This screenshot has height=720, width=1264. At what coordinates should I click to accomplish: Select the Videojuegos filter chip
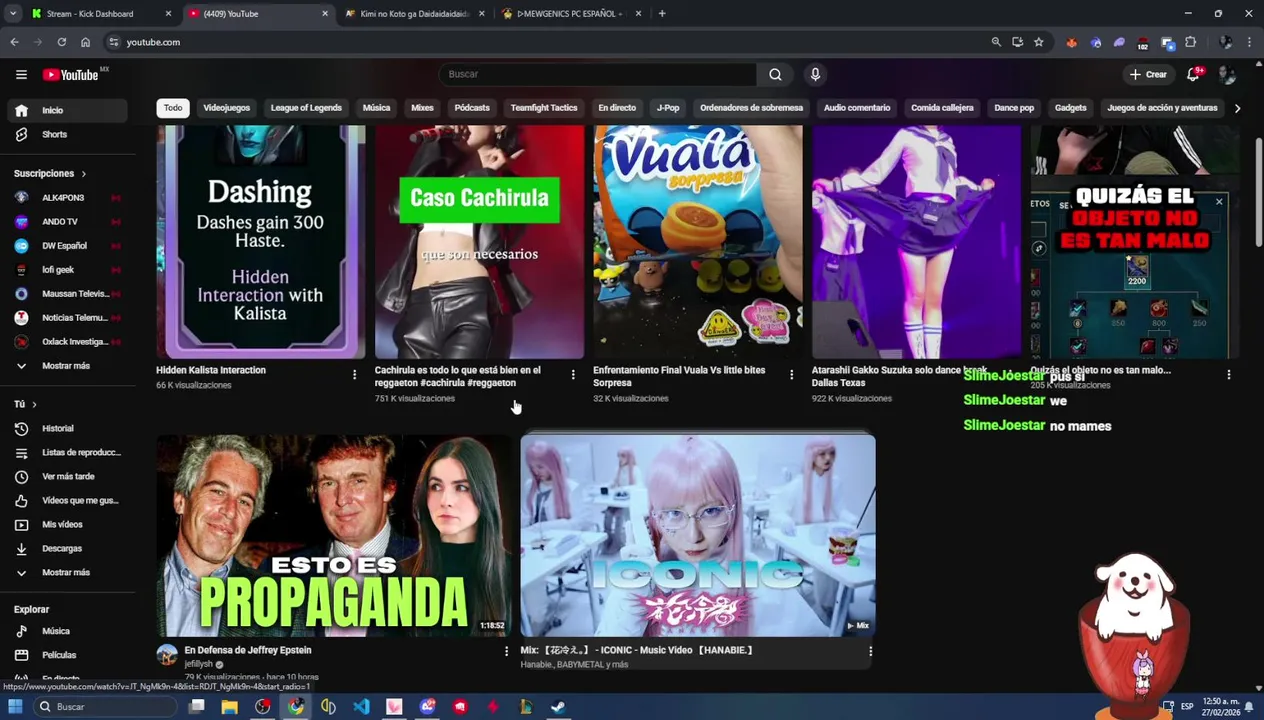pos(226,108)
